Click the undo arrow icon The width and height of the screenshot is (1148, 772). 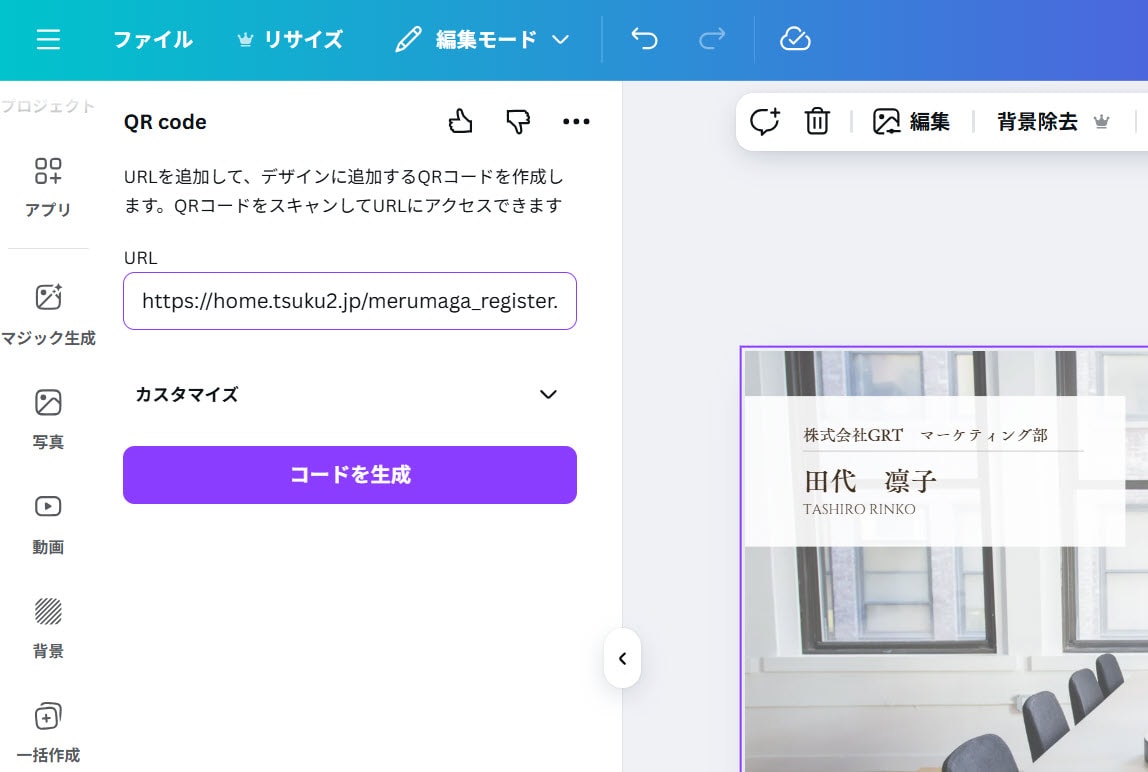click(x=645, y=39)
